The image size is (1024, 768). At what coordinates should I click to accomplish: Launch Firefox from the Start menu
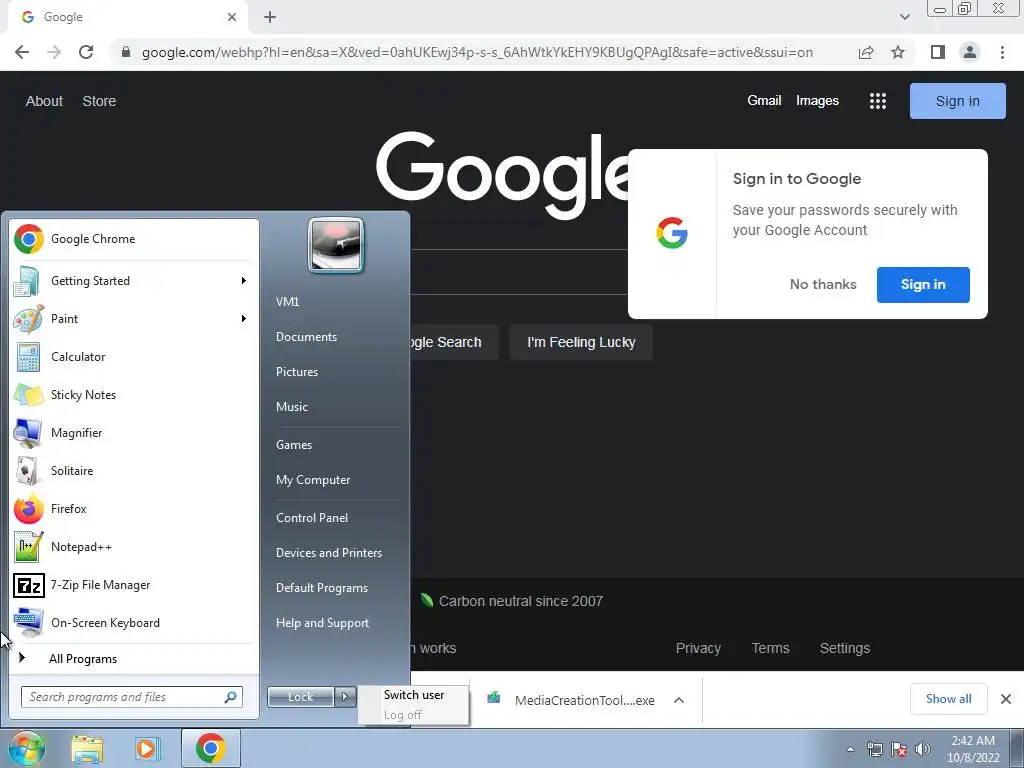[134, 509]
